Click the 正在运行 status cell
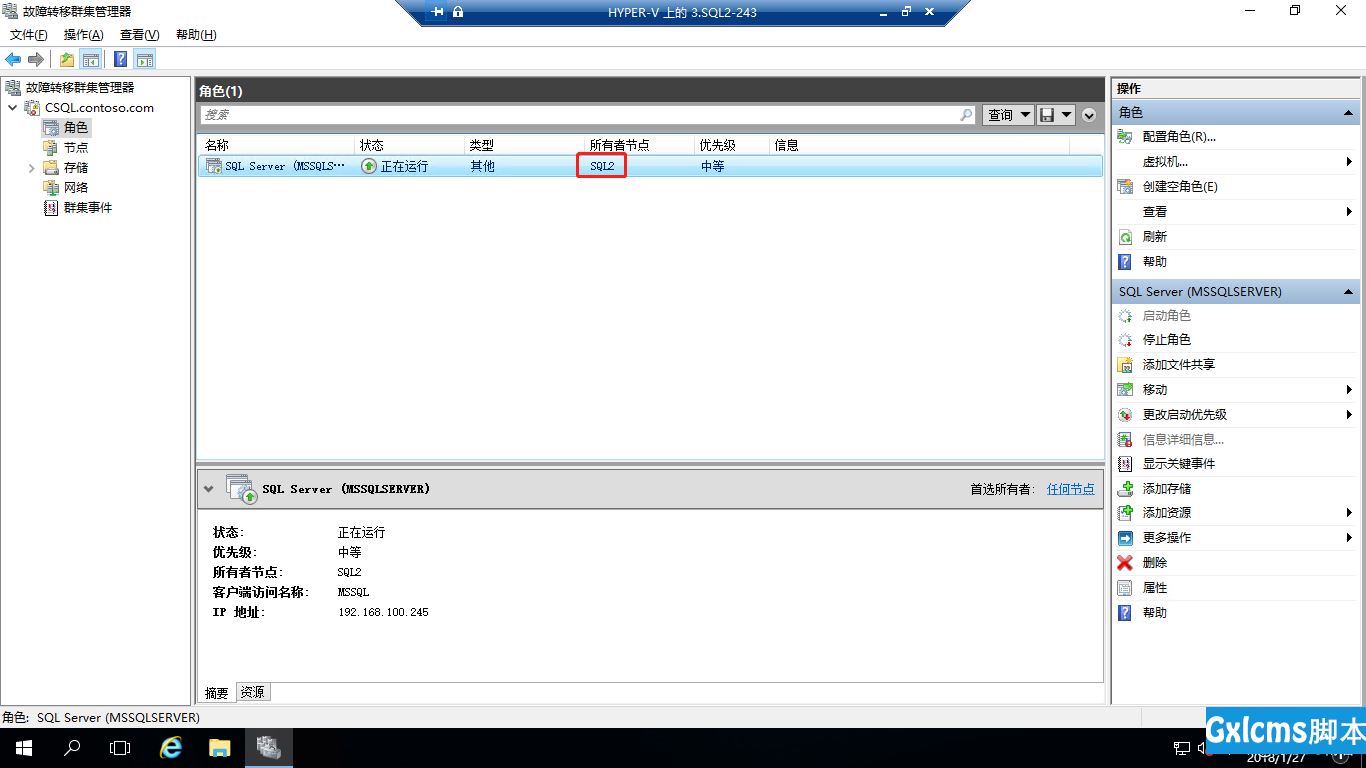 click(404, 166)
